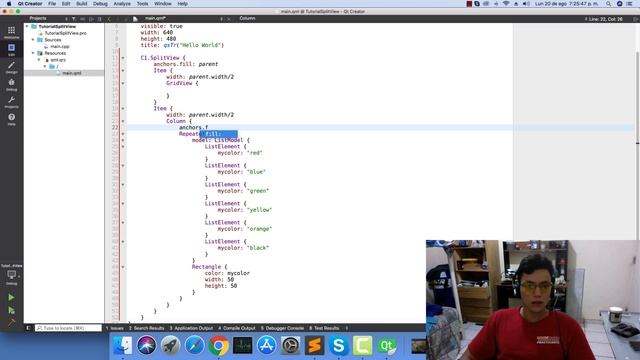Click the Type to locate search field
Viewport: 640px width, 360px height.
click(68, 328)
